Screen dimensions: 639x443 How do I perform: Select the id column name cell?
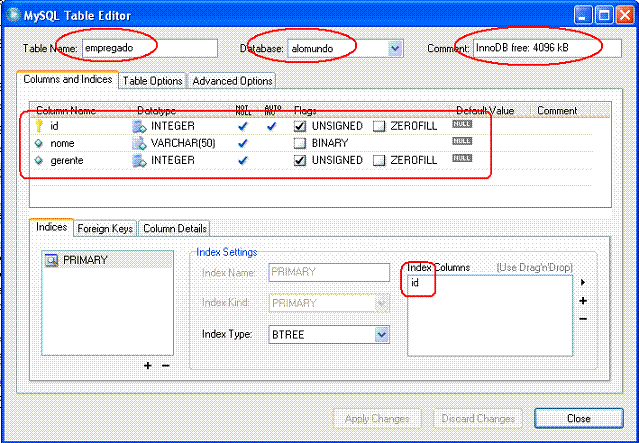54,126
